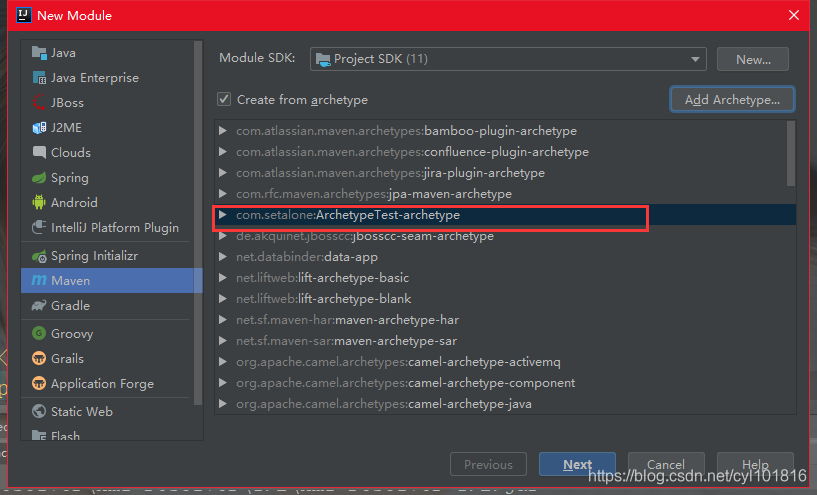Click the Grails orange icon
Screen dimensions: 817x495
click(x=39, y=358)
